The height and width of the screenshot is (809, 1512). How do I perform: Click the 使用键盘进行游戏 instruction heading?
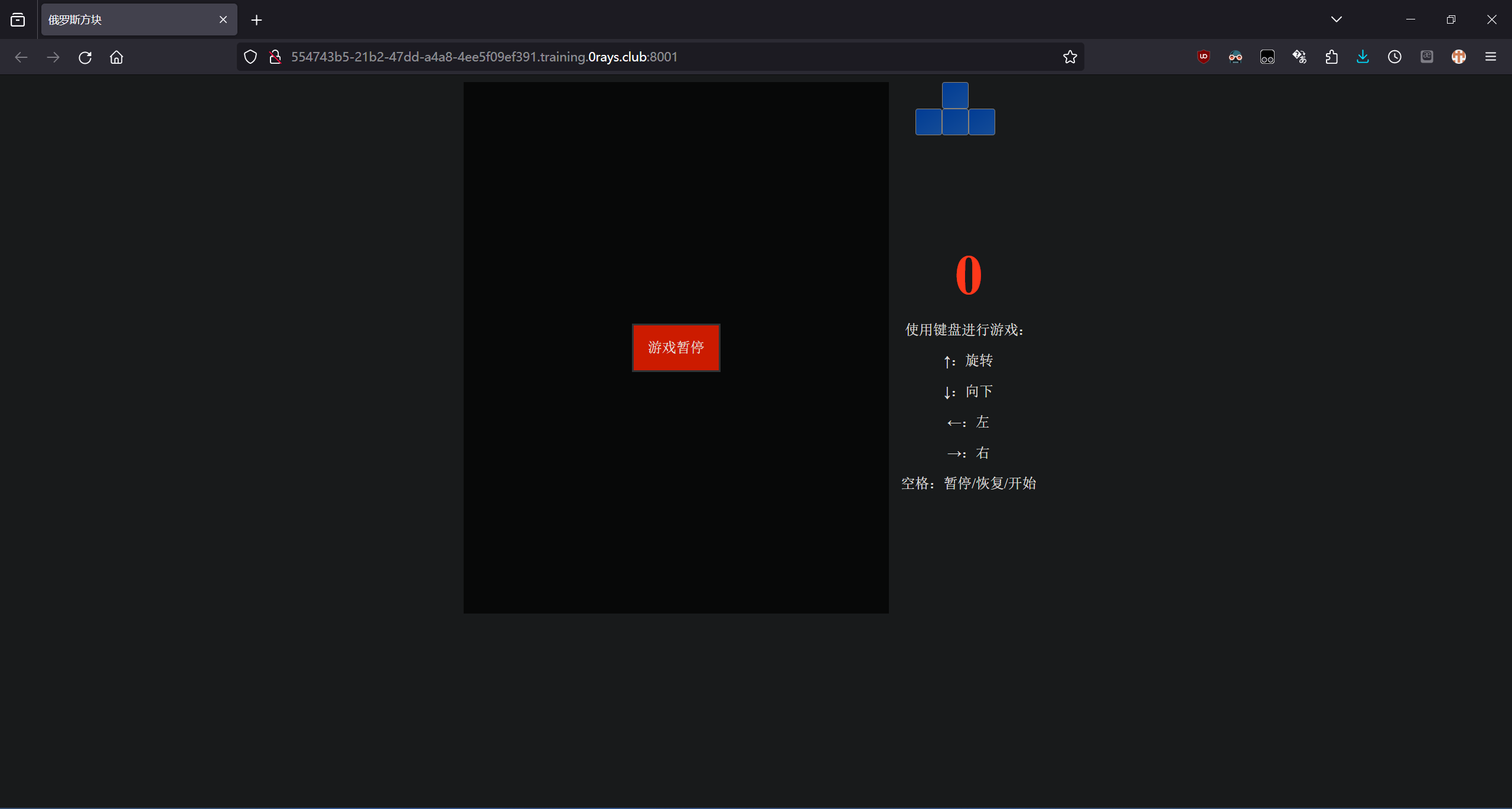pos(964,330)
